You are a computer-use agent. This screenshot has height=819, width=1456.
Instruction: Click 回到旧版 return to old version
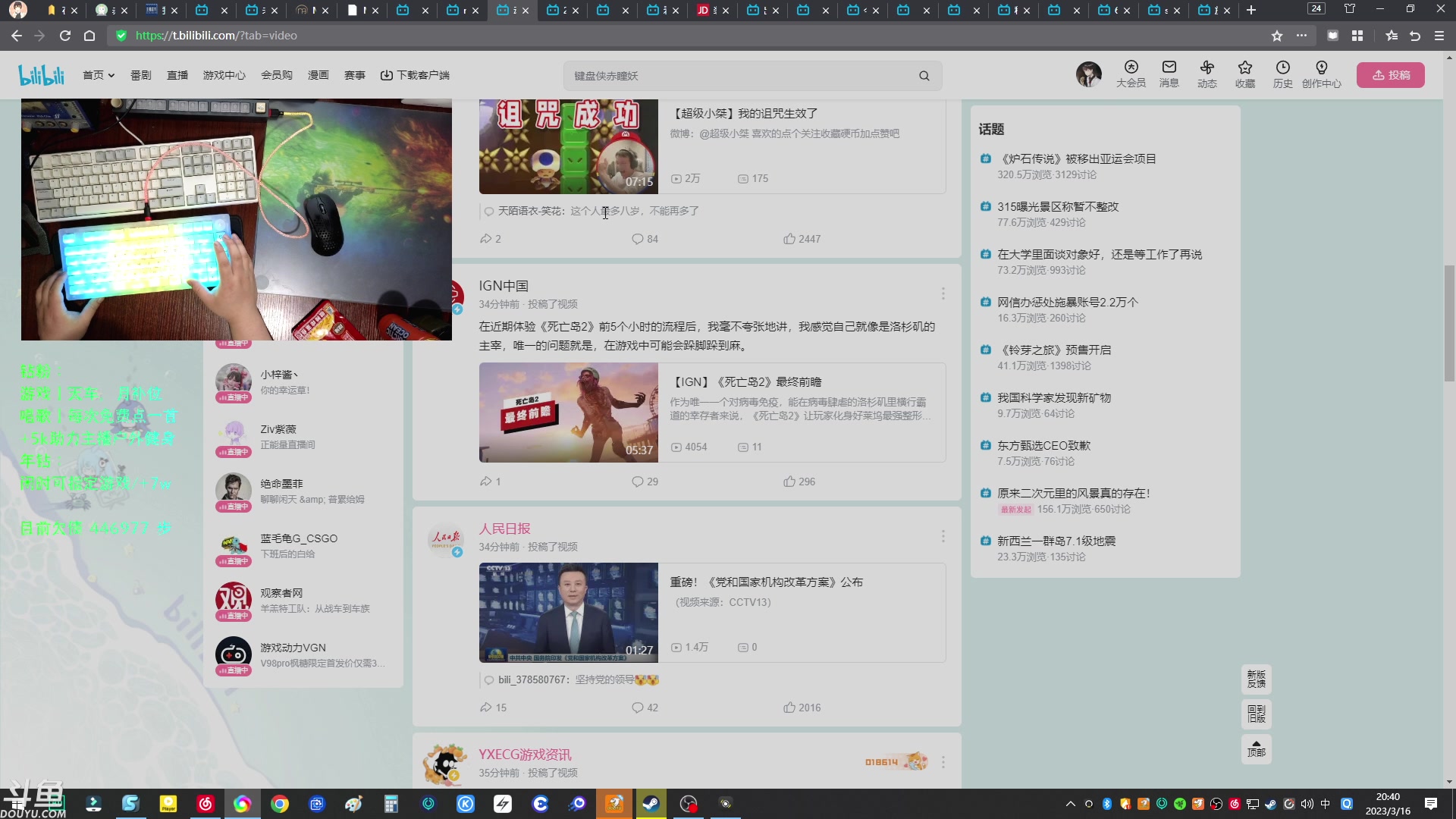coord(1257,714)
